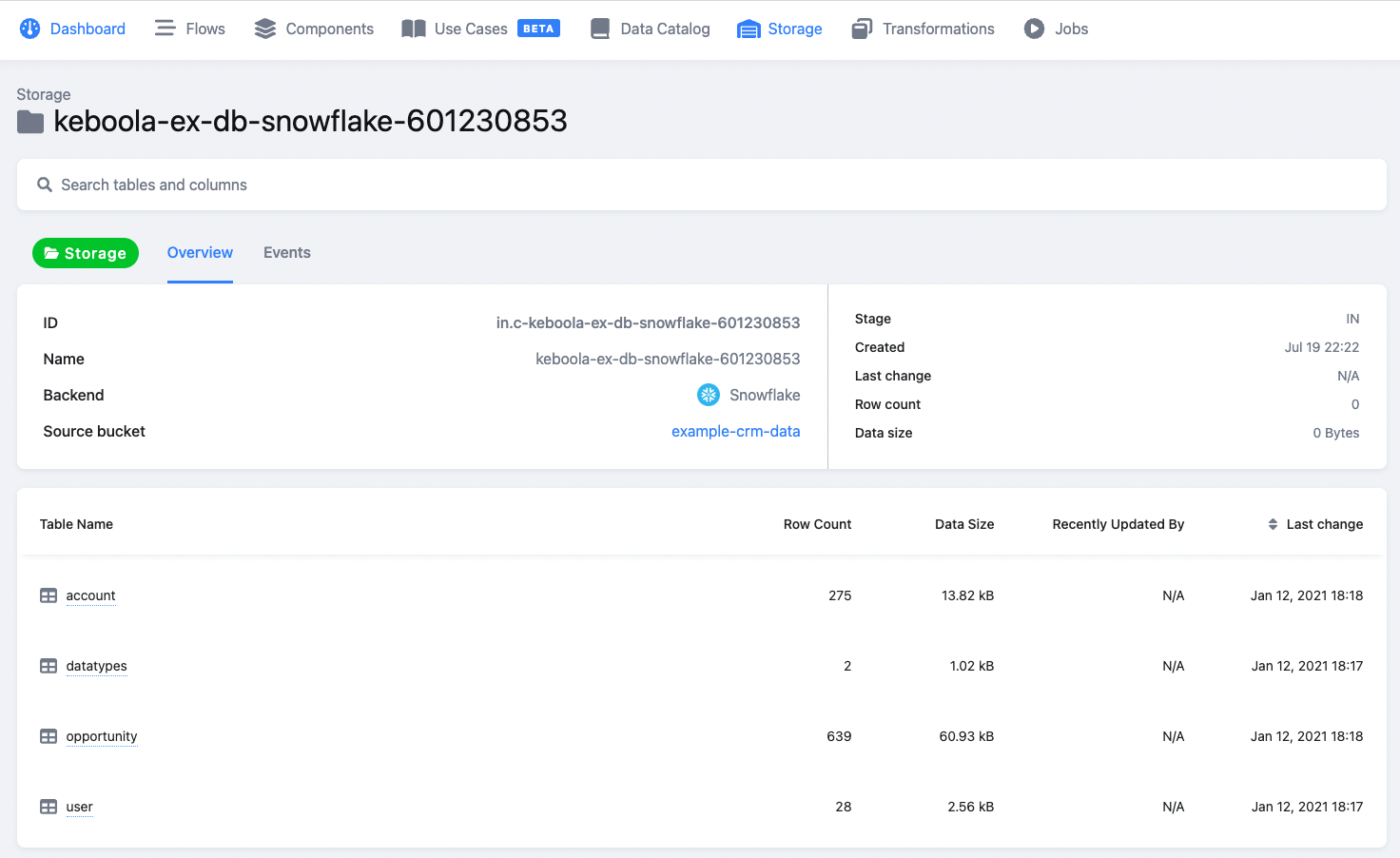Click the folder icon next to the bucket name
This screenshot has height=858, width=1400.
[x=29, y=122]
